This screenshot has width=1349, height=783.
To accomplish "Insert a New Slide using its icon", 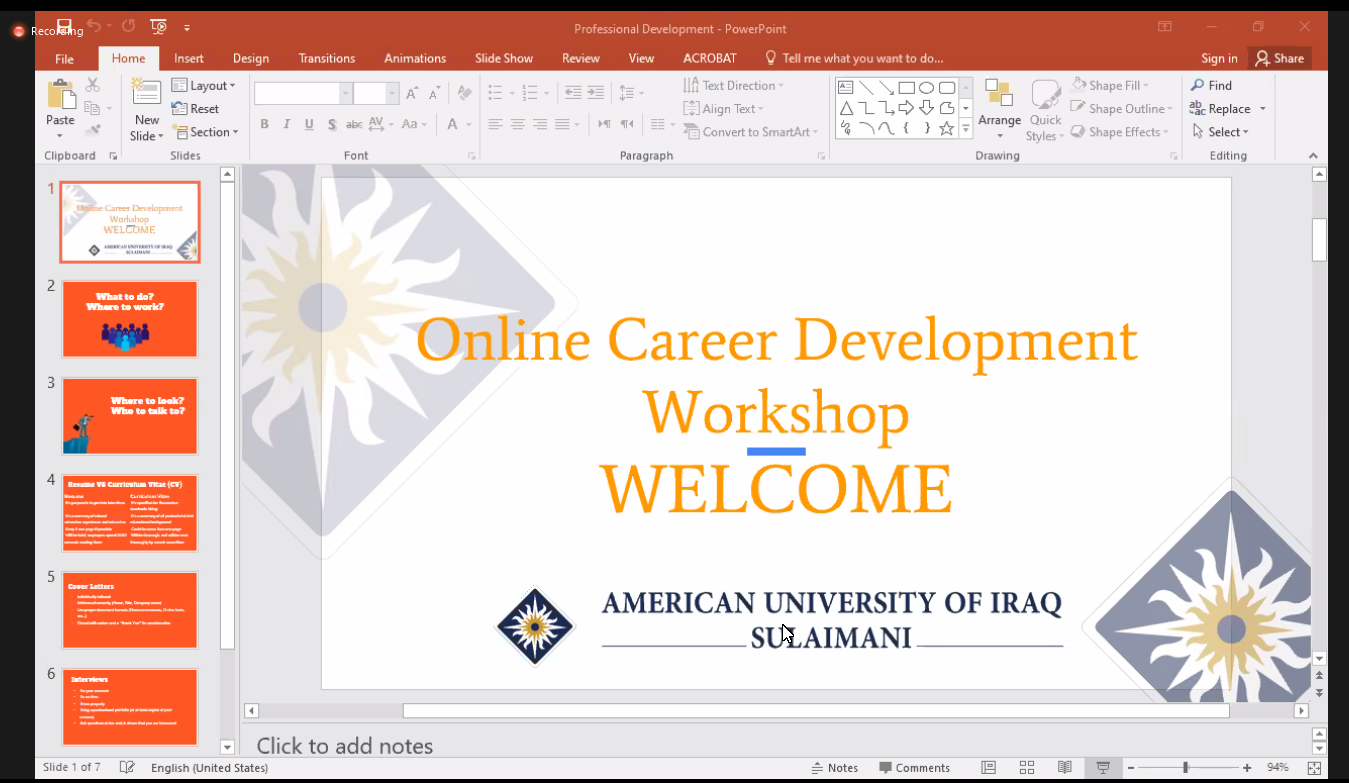I will 147,92.
